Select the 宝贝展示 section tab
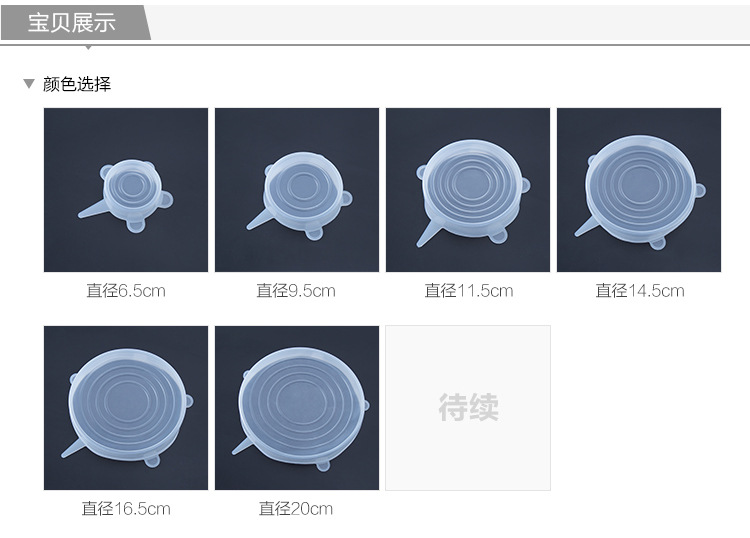 click(x=76, y=22)
